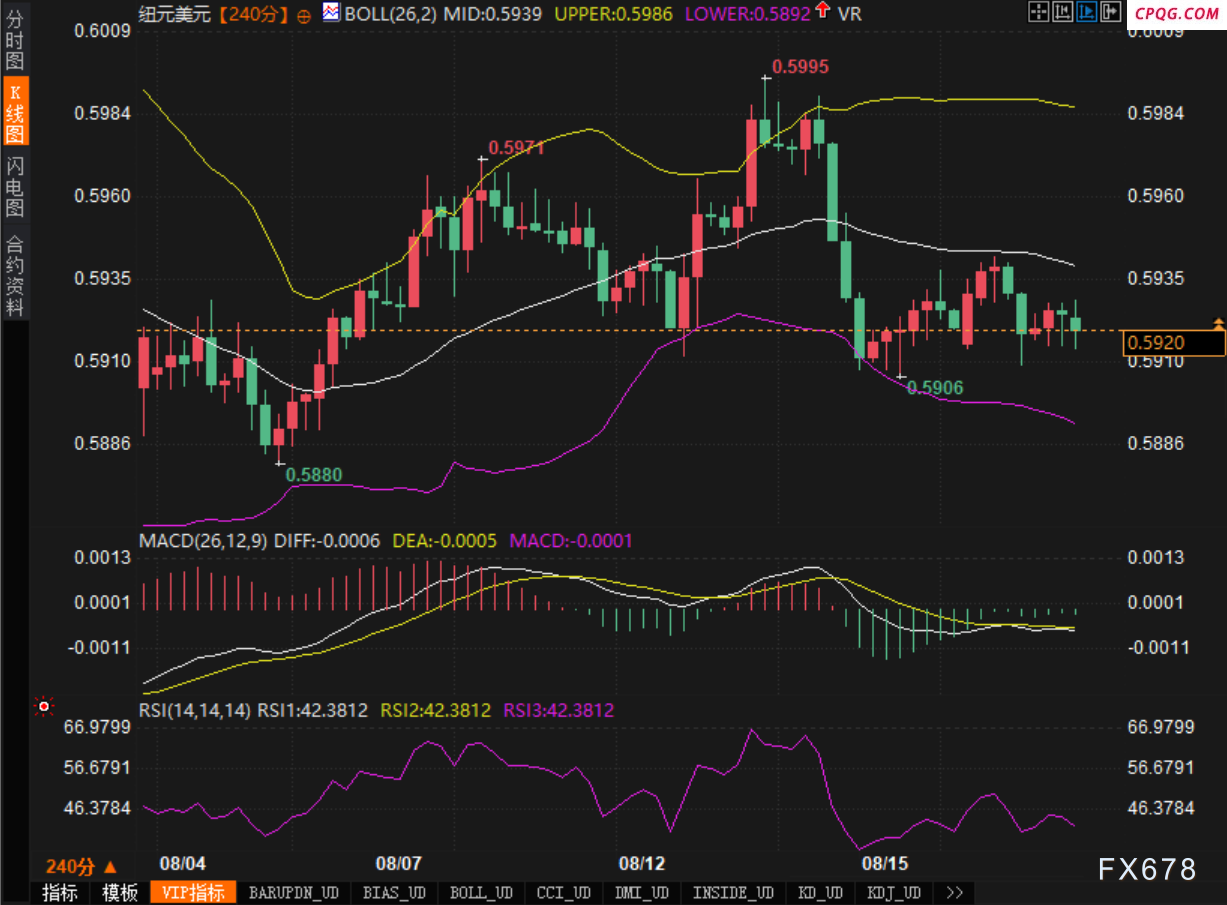Viewport: 1227px width, 905px height.
Task: Click the highlighted blue axis-play icon
Action: [1087, 12]
